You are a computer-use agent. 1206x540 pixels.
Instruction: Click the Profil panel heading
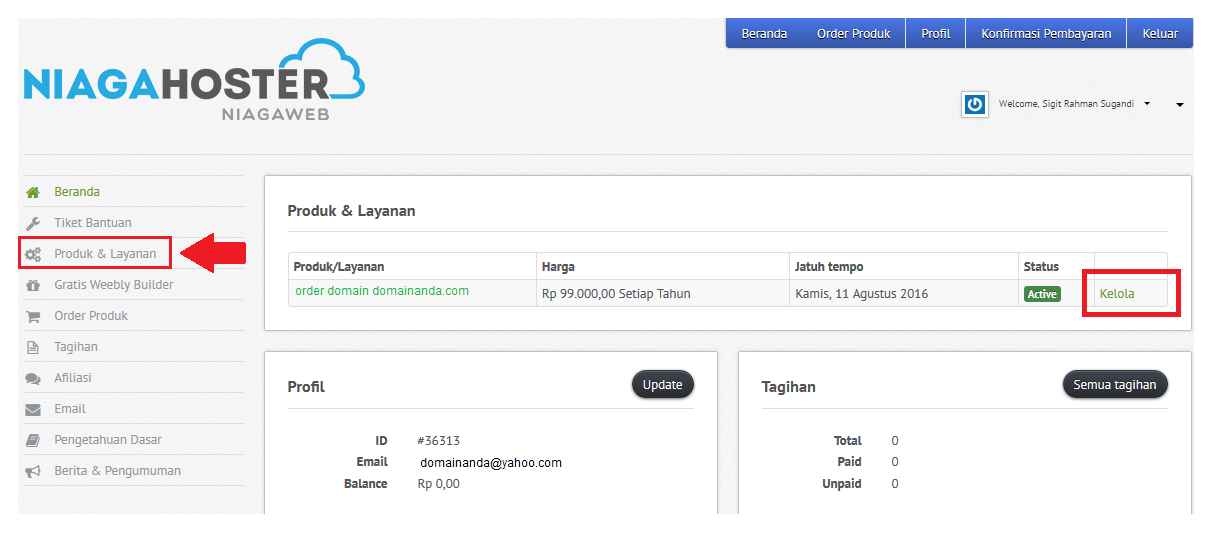tap(306, 387)
